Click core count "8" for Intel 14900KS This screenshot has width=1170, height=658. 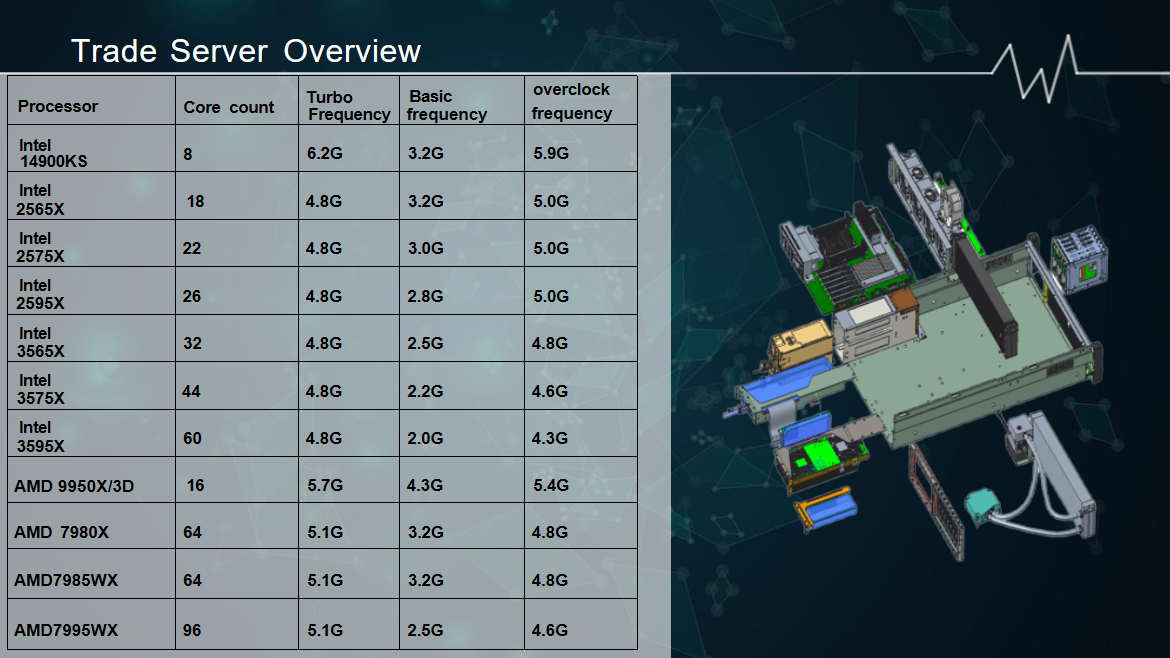[188, 154]
